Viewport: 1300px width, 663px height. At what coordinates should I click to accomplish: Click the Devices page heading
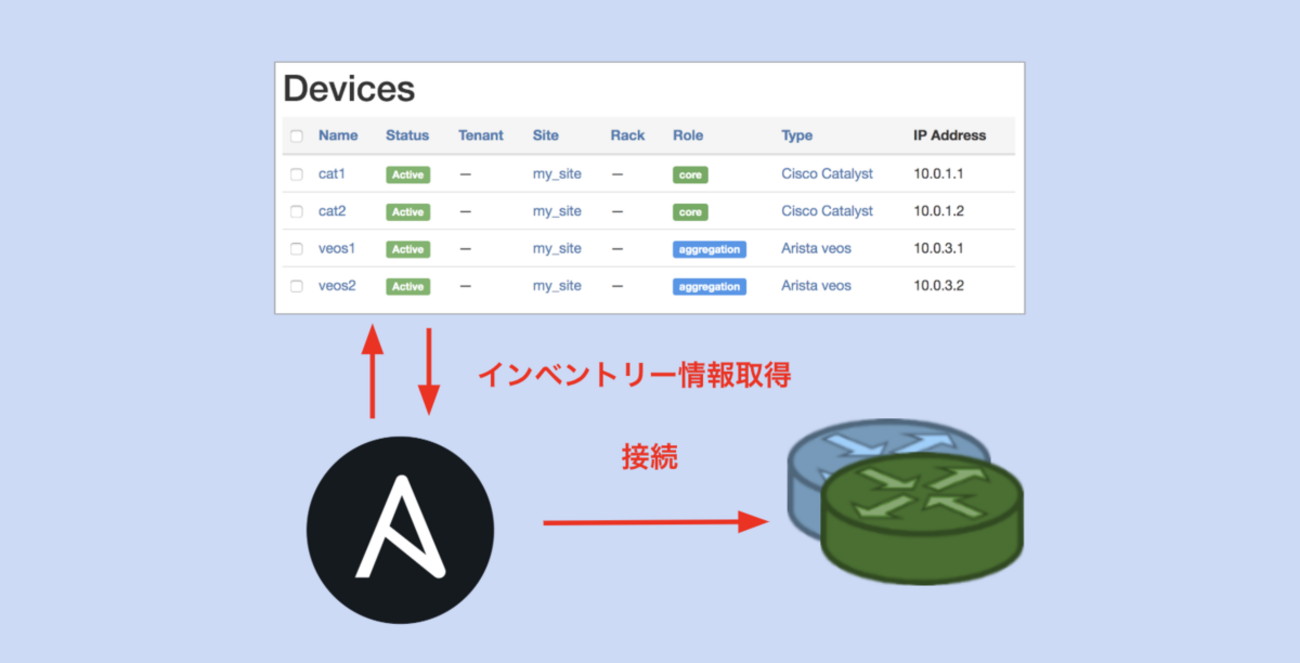(349, 89)
